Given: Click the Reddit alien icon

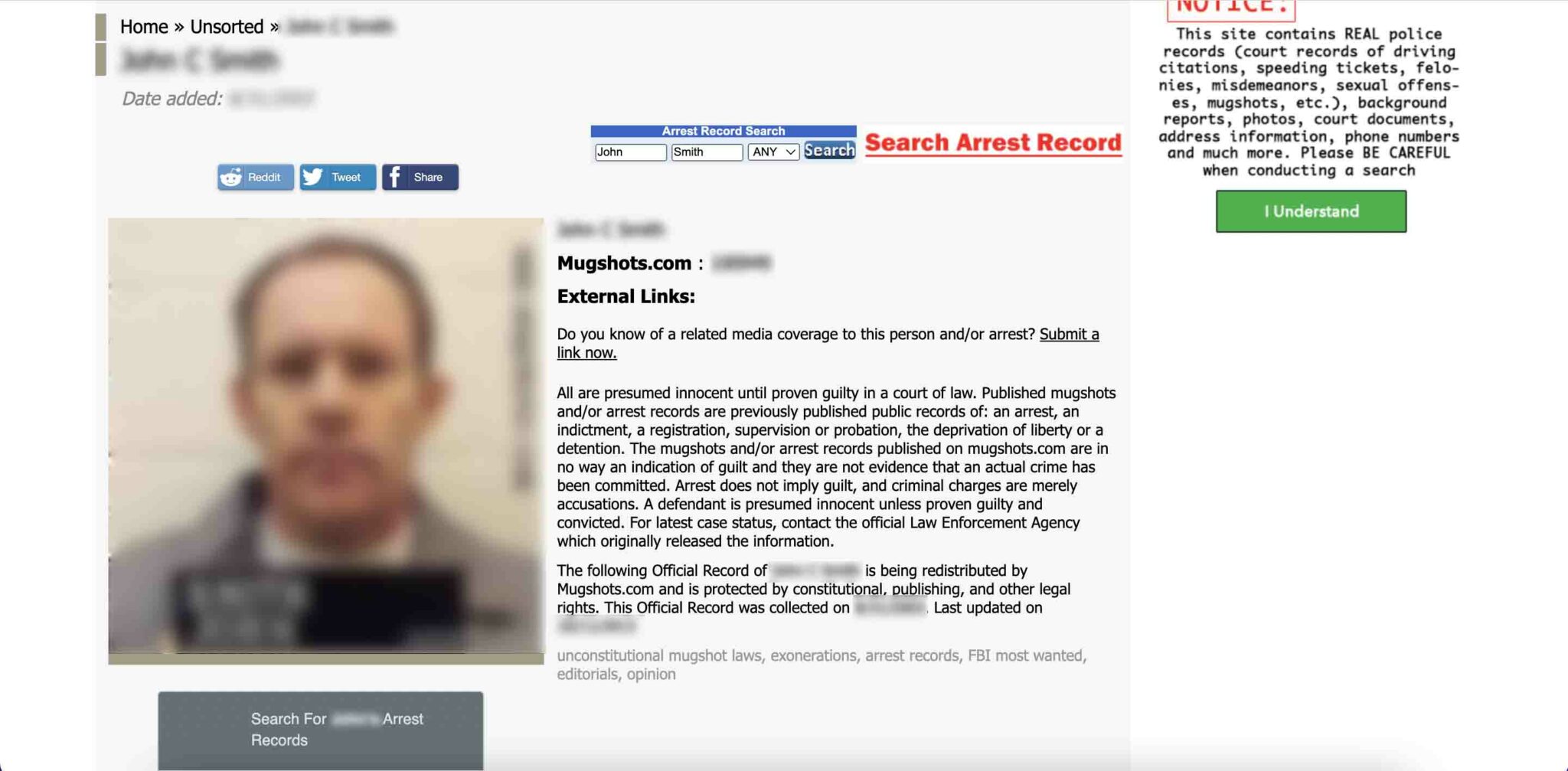Looking at the screenshot, I should coord(231,177).
